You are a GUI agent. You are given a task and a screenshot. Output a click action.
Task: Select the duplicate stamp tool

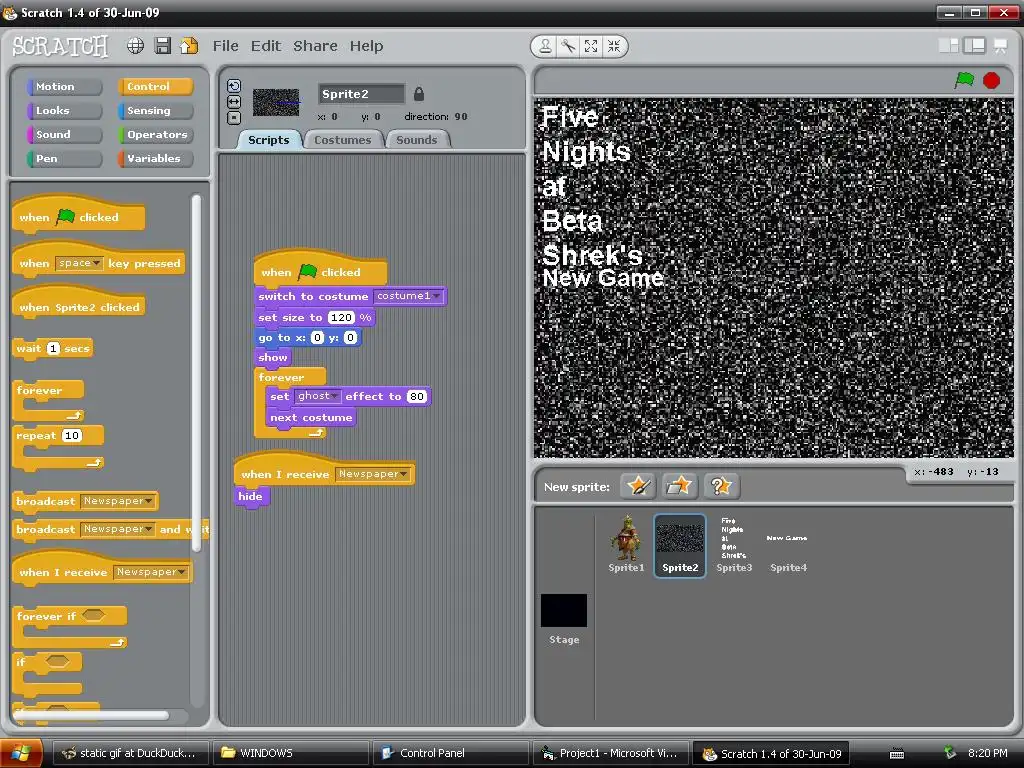coord(544,46)
